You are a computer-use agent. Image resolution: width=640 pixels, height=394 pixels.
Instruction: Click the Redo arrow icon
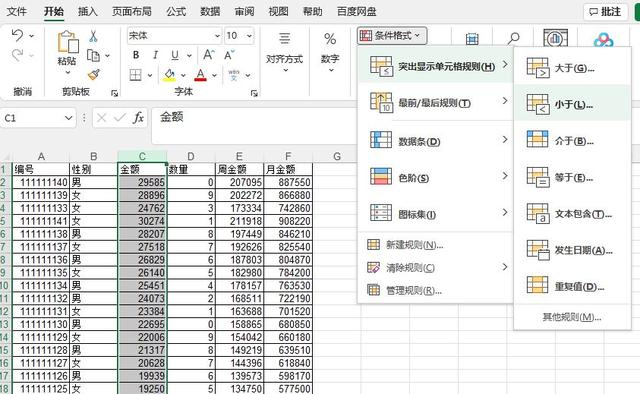click(x=17, y=55)
